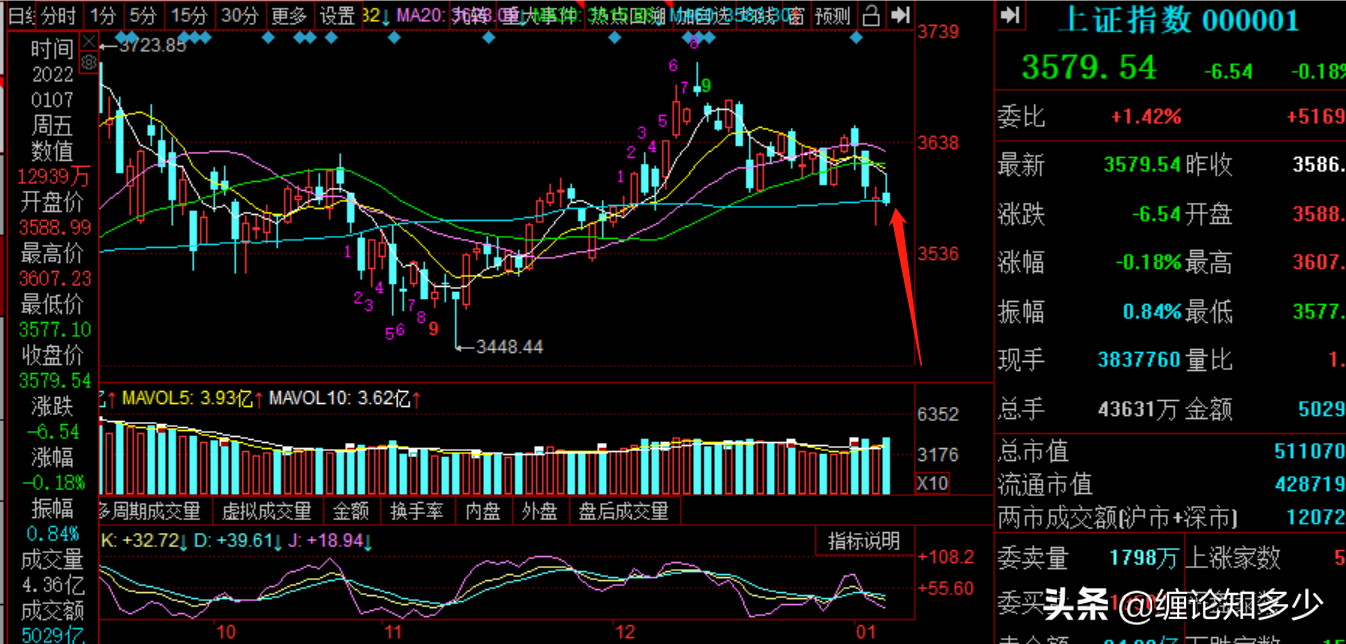Image resolution: width=1346 pixels, height=644 pixels.
Task: Click the 委比 +1.42% value
Action: click(x=1146, y=117)
